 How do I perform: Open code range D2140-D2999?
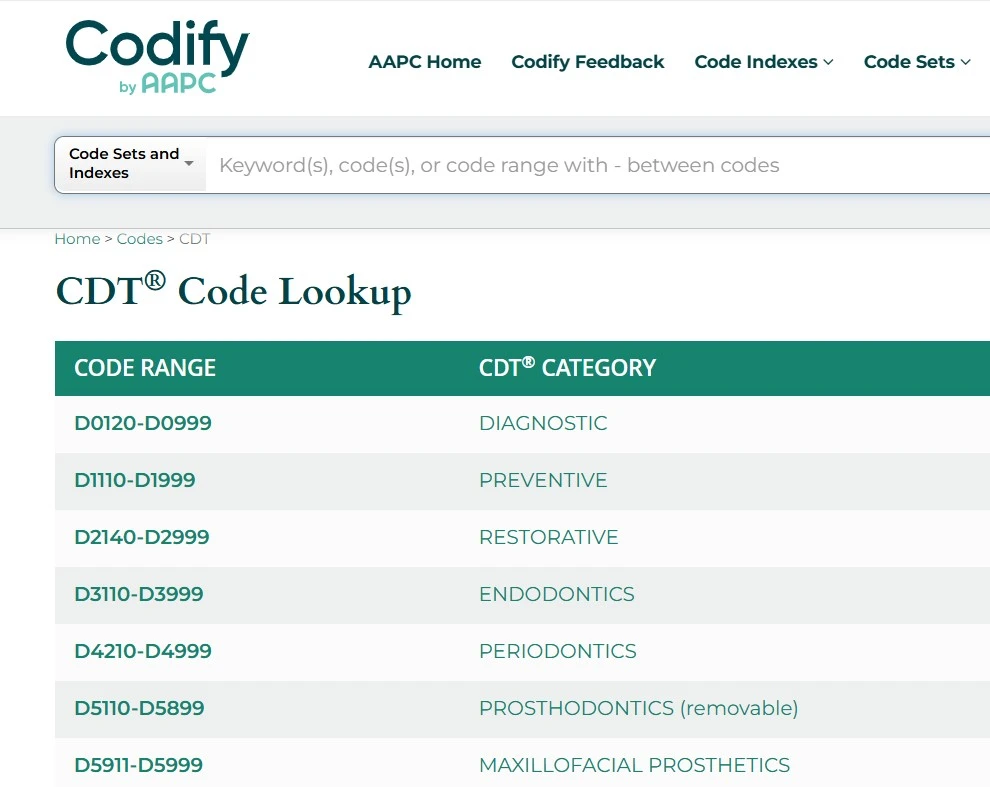pos(142,537)
